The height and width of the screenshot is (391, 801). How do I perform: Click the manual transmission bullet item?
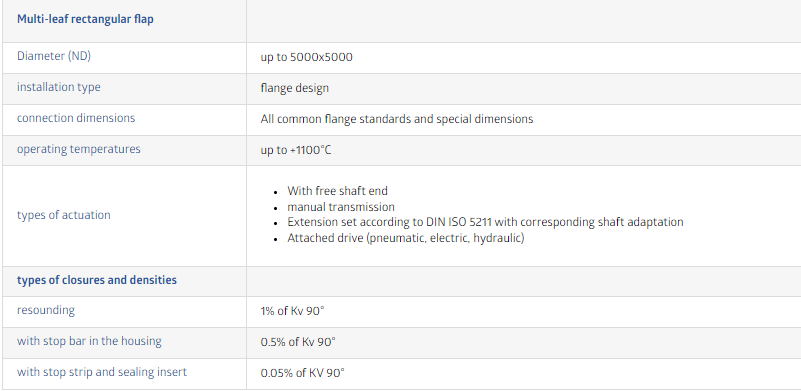pyautogui.click(x=341, y=207)
